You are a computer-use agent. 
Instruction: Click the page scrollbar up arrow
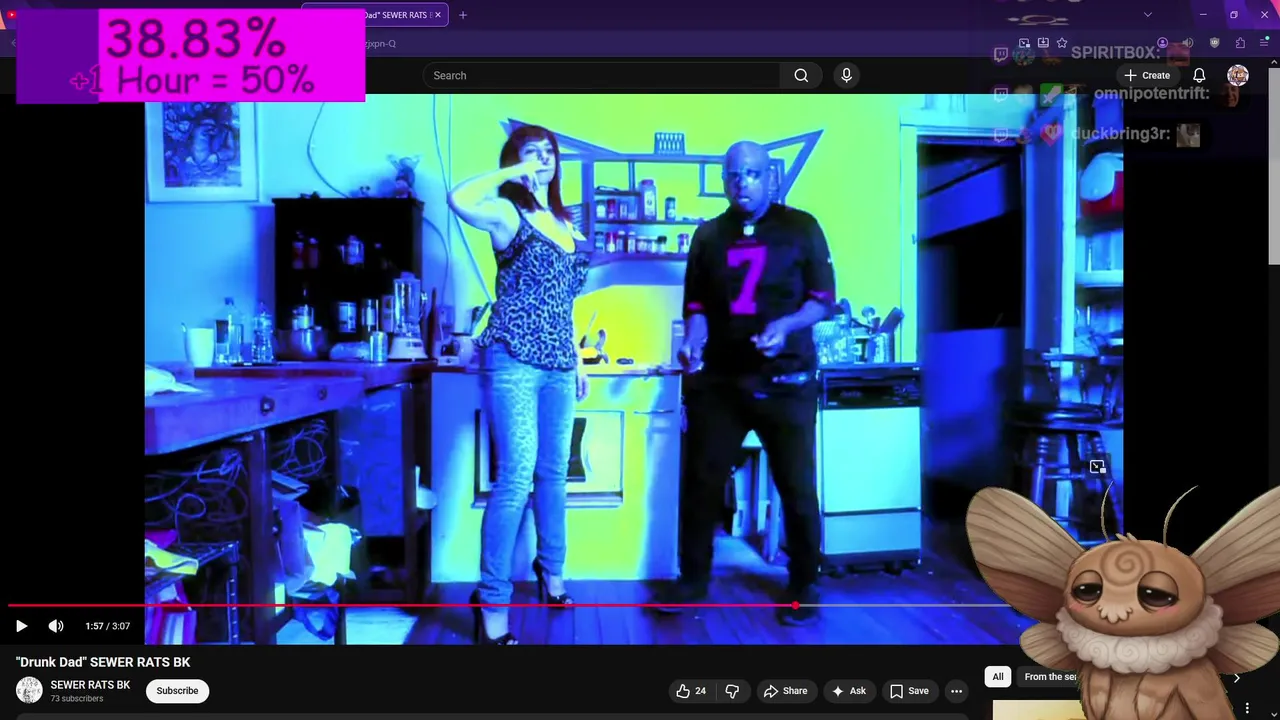1274,64
